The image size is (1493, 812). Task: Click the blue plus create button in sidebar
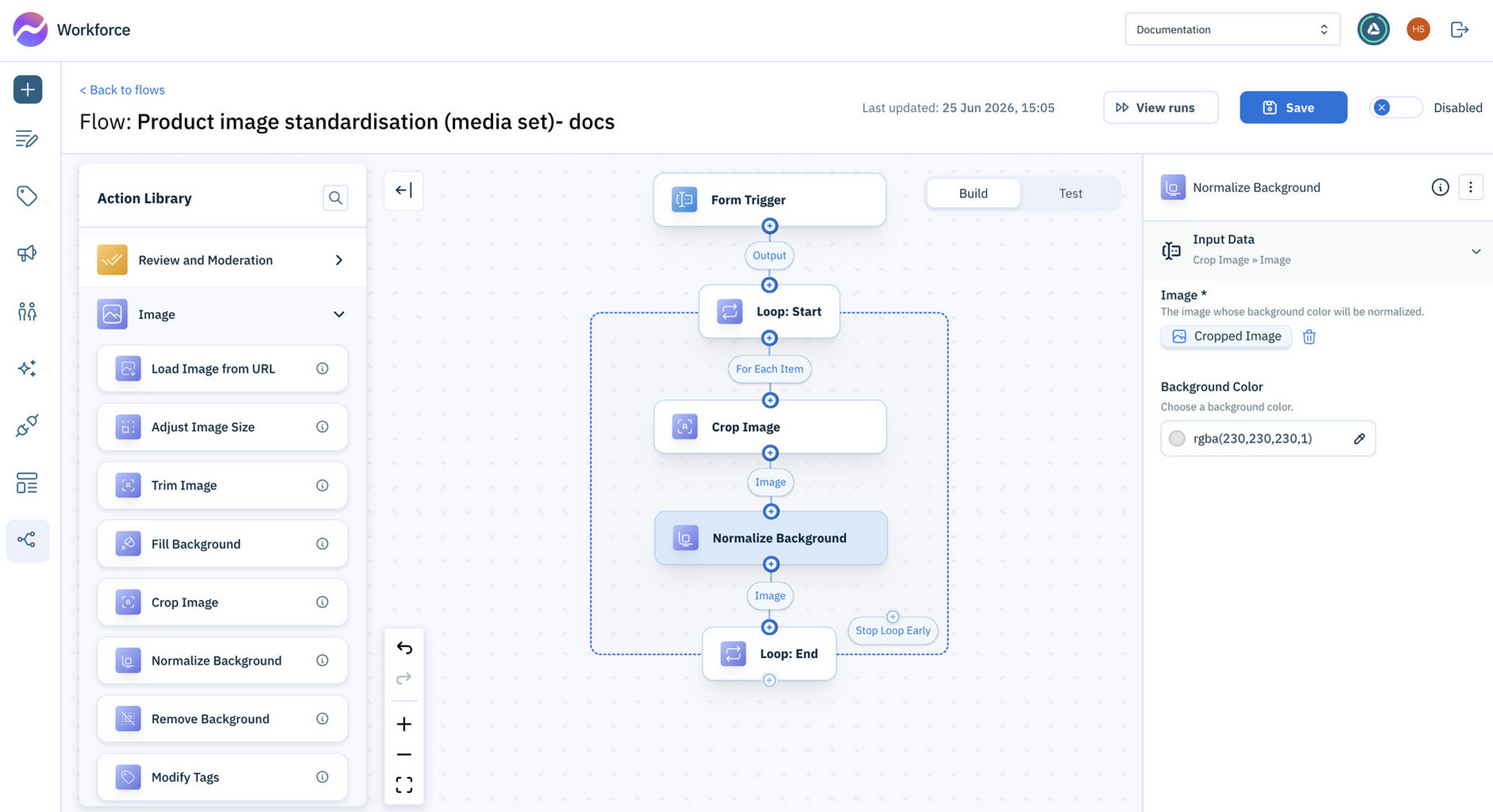tap(28, 89)
